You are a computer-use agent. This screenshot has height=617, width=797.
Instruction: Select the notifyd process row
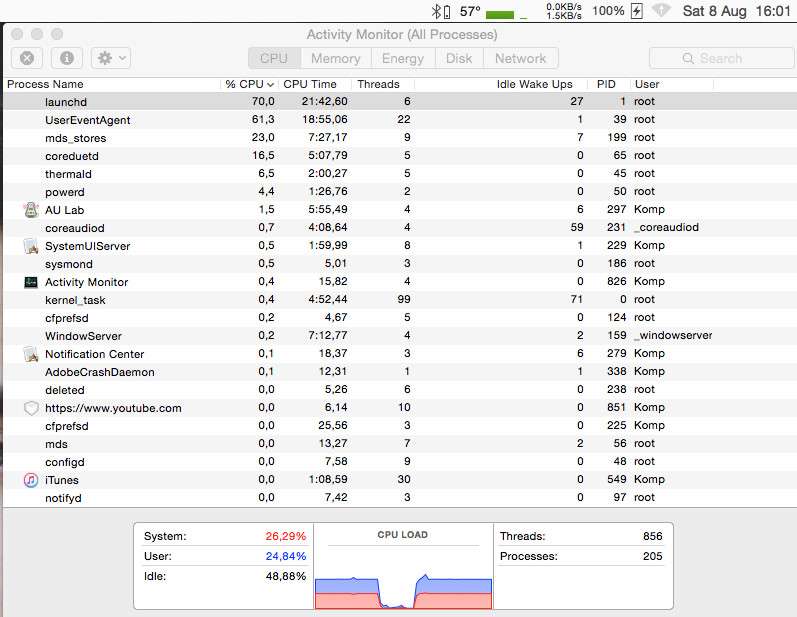coord(400,498)
